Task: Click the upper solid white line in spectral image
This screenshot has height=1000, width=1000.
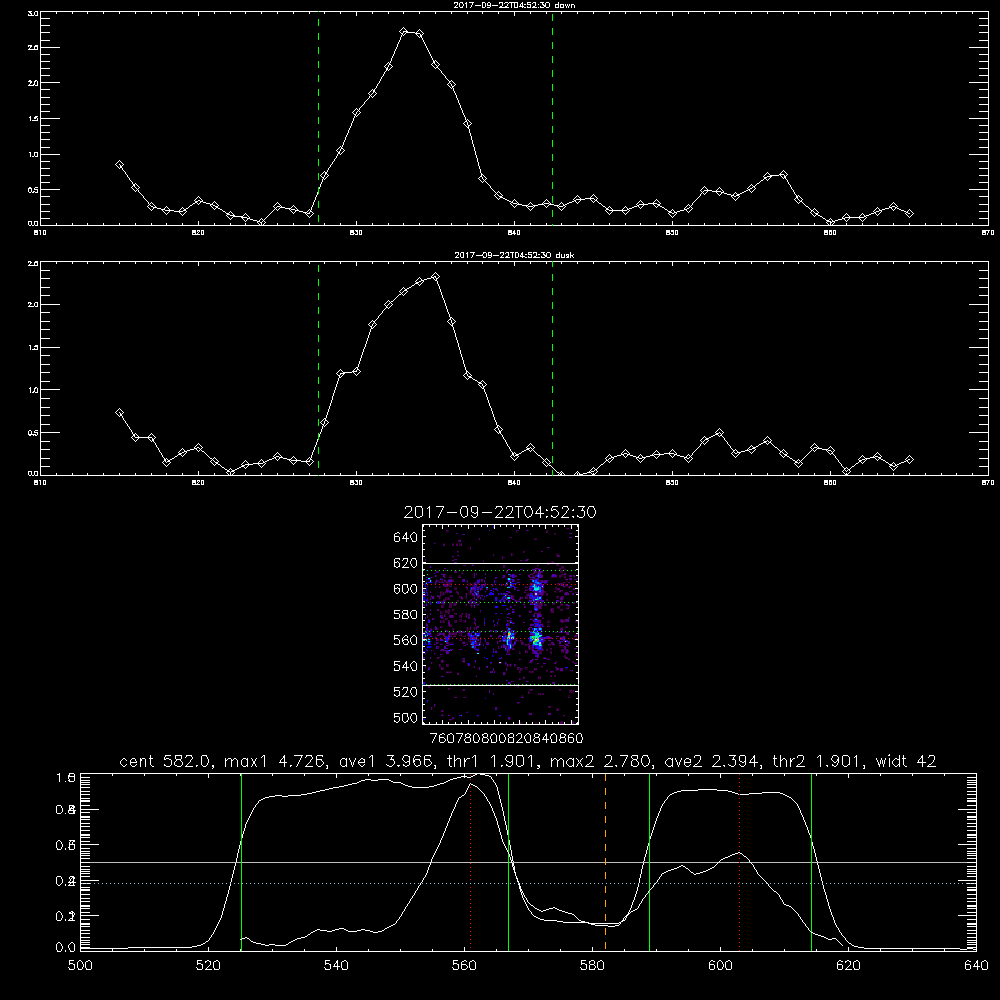Action: [500, 563]
